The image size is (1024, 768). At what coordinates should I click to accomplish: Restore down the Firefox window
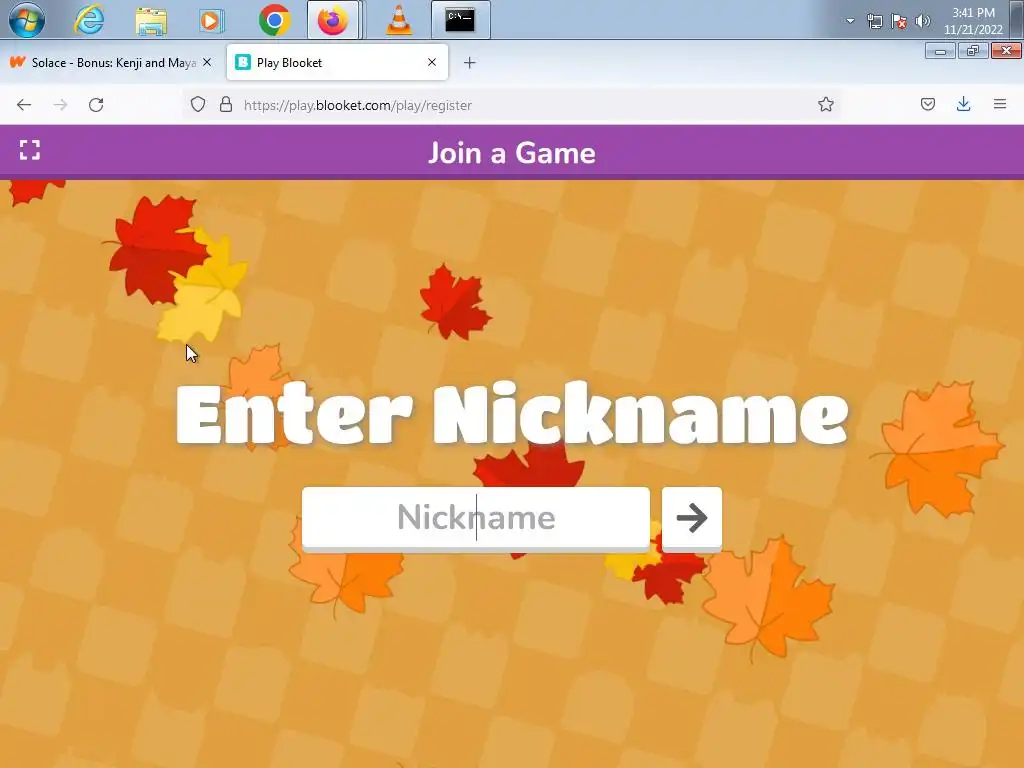(x=973, y=51)
